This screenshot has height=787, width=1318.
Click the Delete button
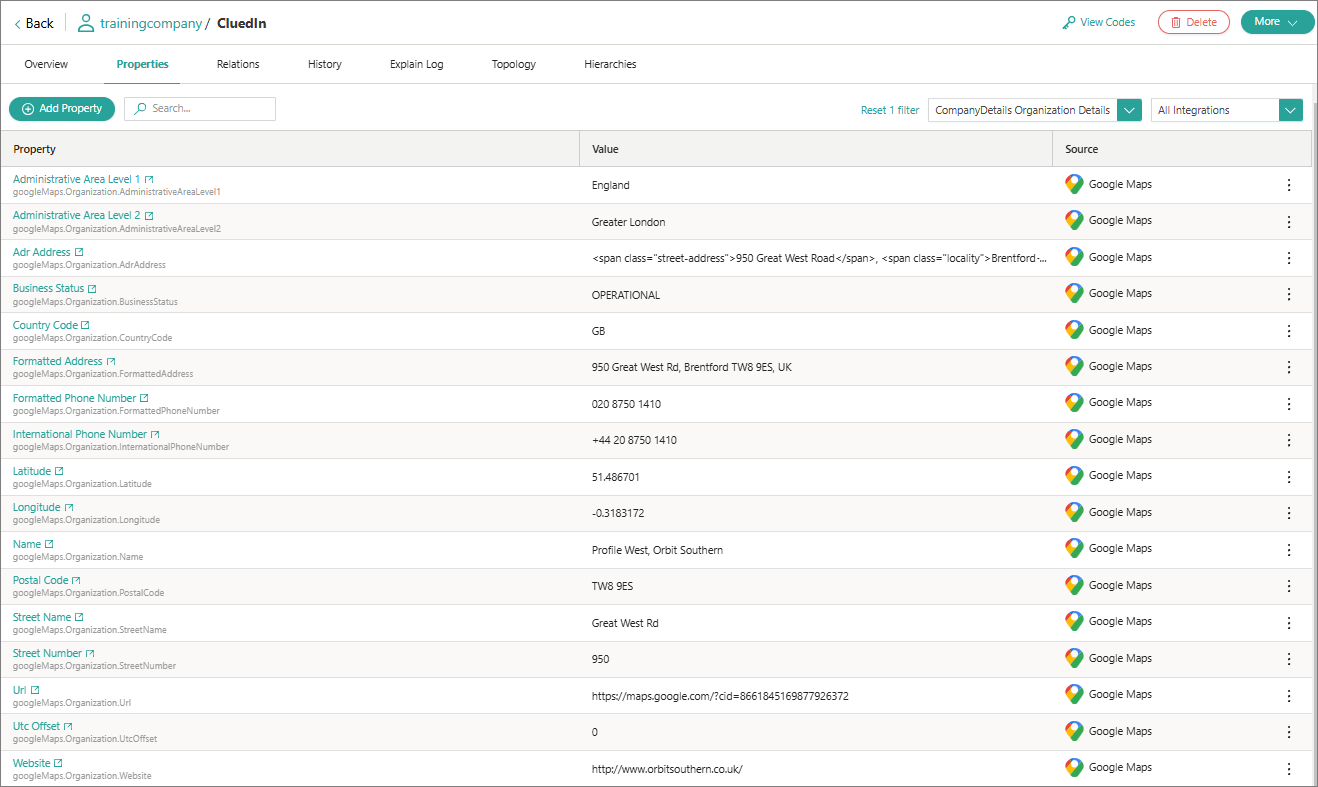1194,22
